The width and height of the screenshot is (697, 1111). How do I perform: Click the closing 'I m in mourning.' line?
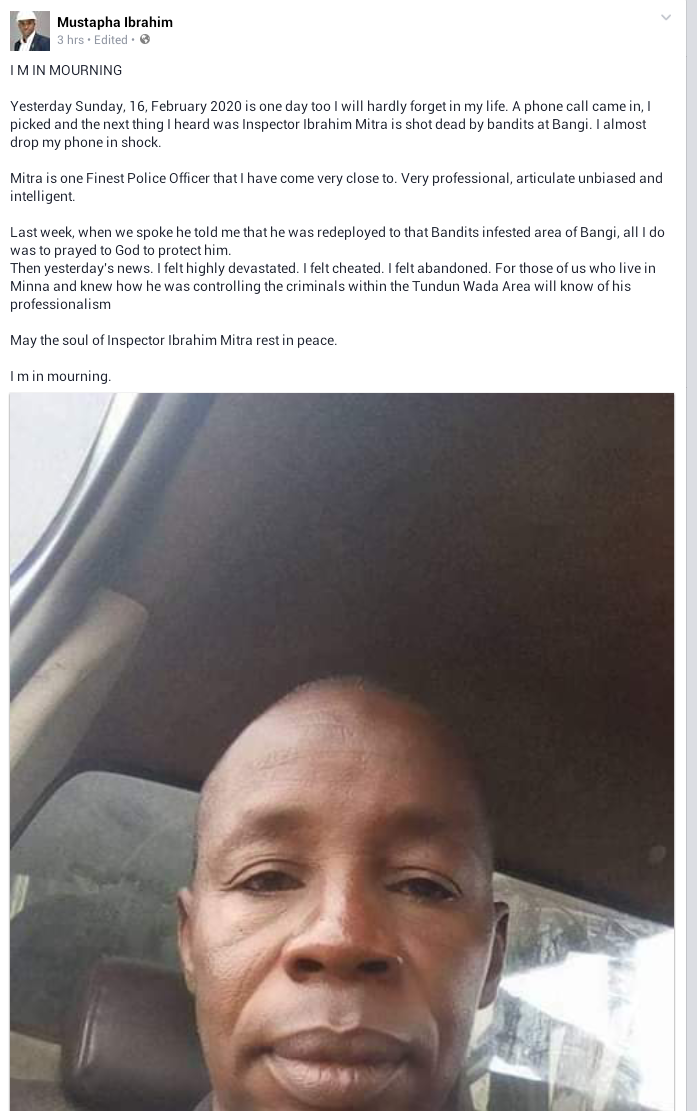60,376
